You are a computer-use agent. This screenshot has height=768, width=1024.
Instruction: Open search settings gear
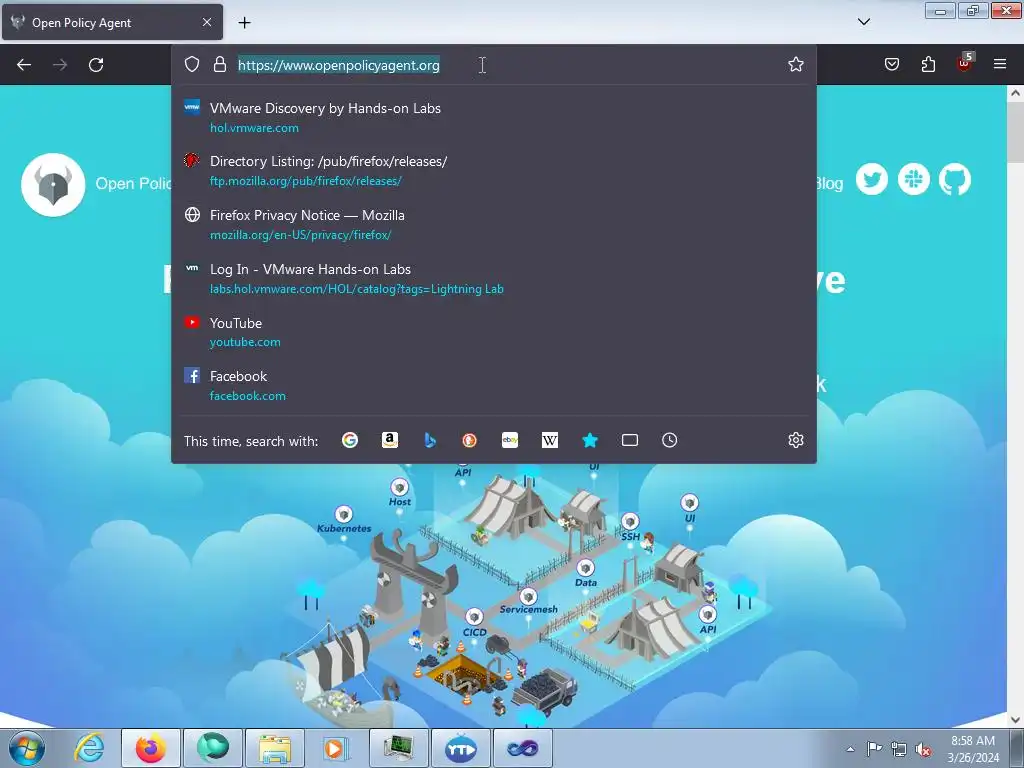[795, 440]
